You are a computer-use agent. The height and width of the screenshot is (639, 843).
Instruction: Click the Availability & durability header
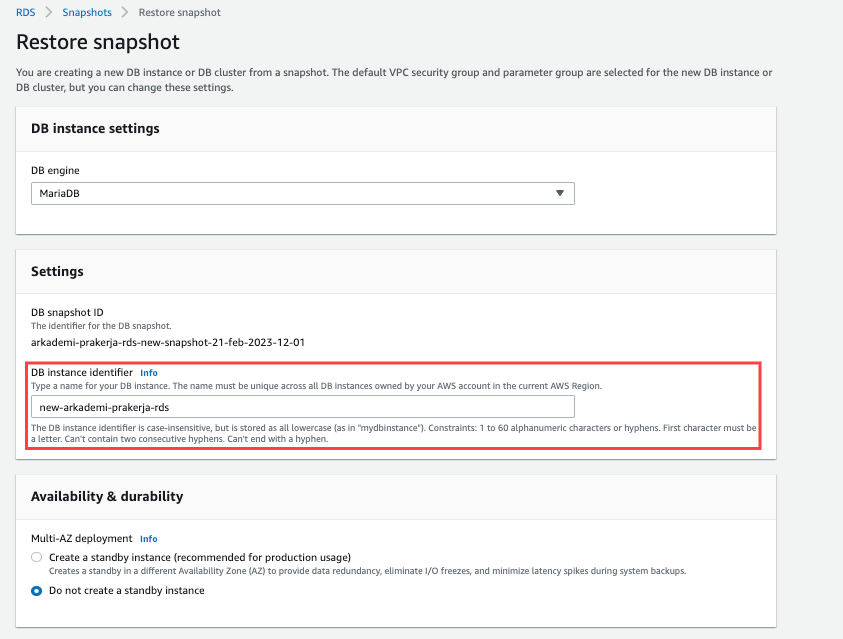[x=107, y=496]
